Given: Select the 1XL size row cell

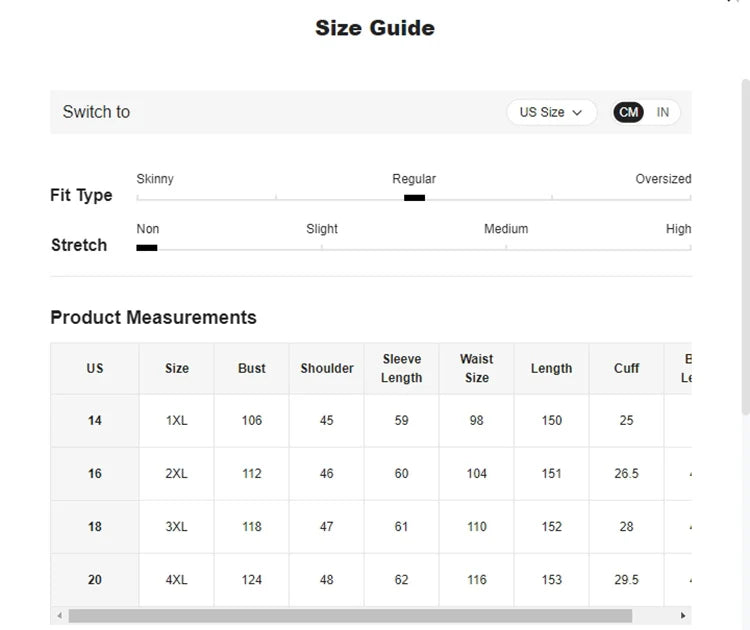Looking at the screenshot, I should [x=177, y=420].
